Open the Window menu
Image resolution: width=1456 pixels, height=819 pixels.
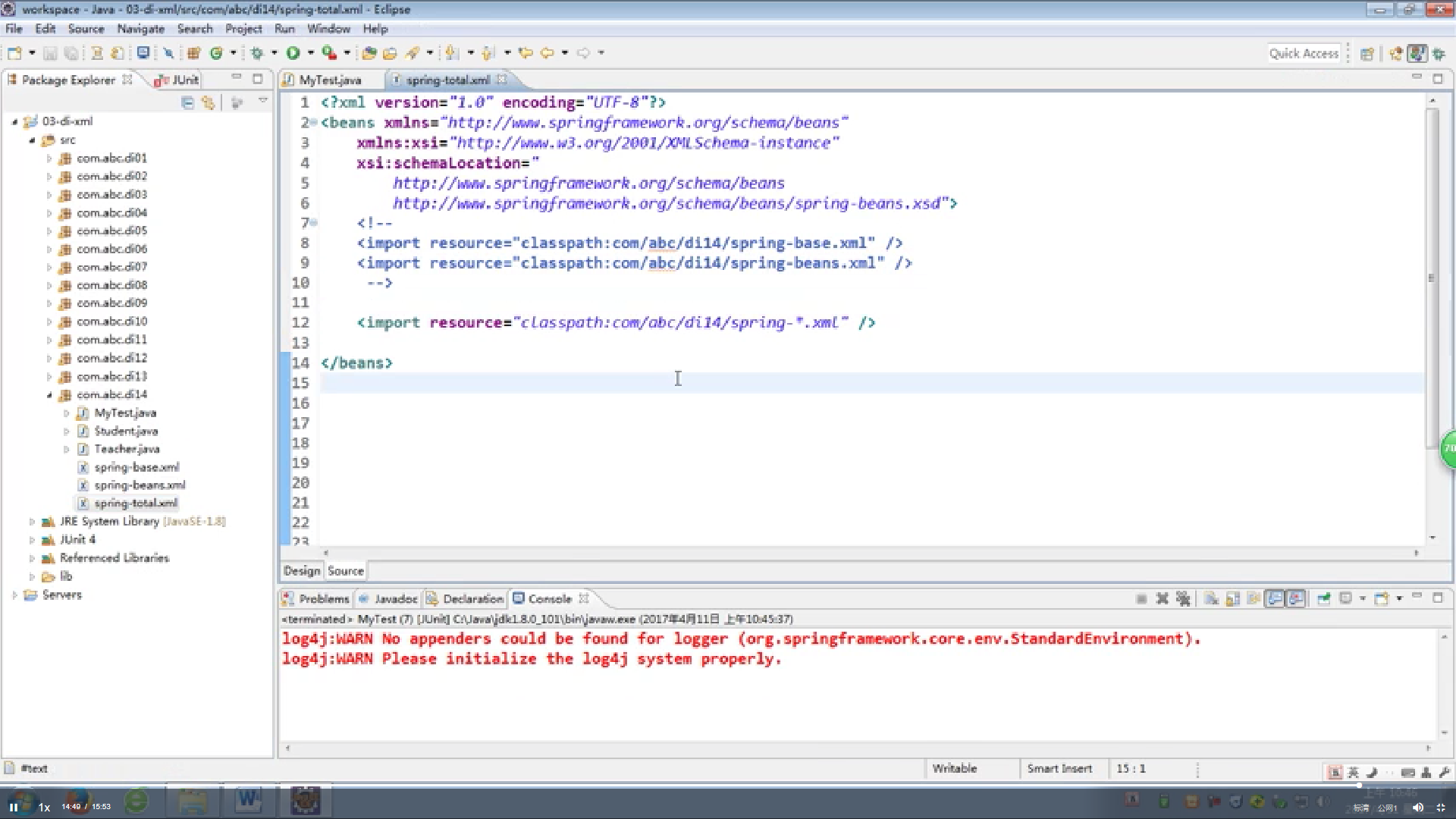pyautogui.click(x=328, y=29)
